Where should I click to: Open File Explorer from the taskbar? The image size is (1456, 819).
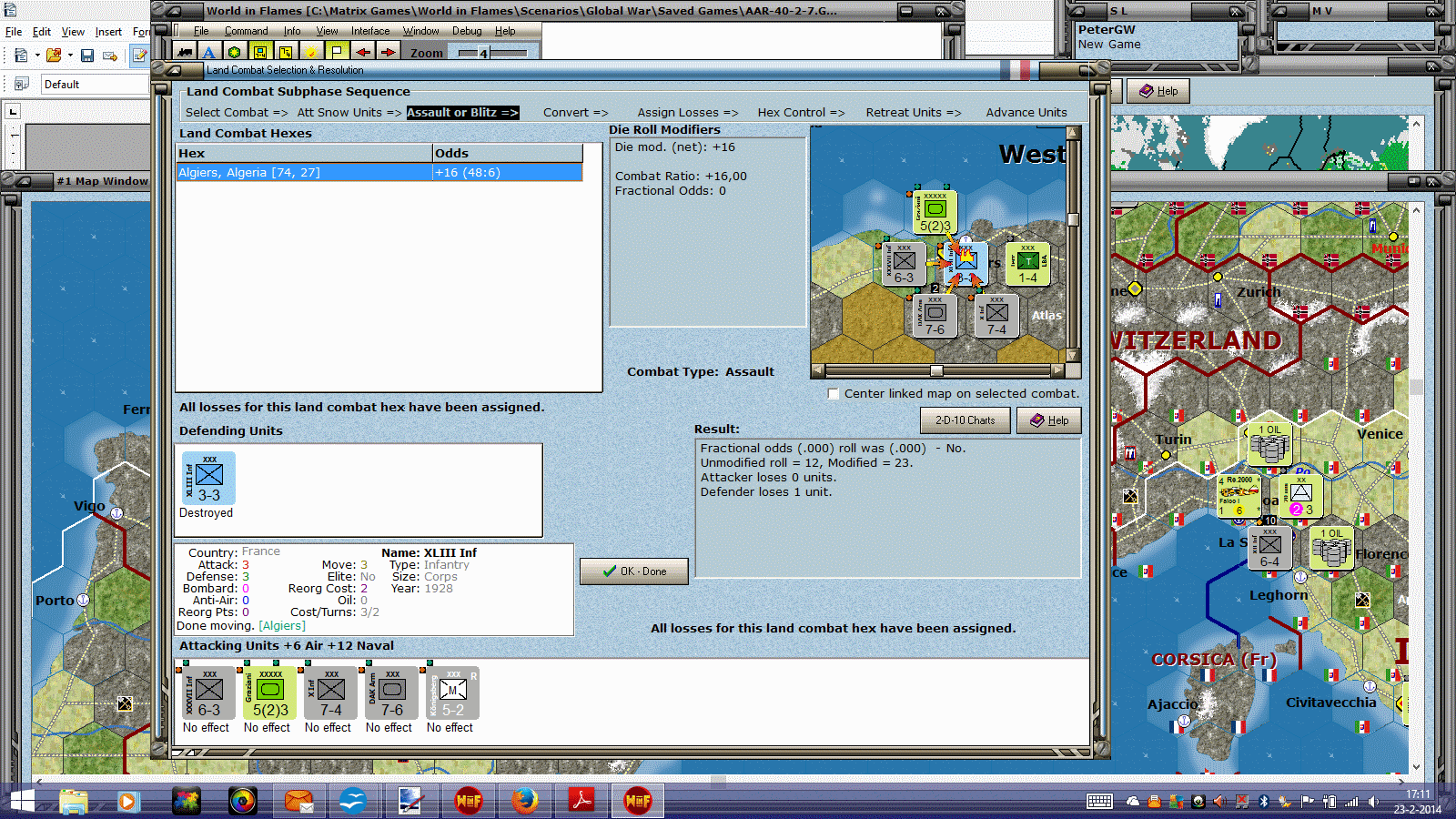(74, 801)
